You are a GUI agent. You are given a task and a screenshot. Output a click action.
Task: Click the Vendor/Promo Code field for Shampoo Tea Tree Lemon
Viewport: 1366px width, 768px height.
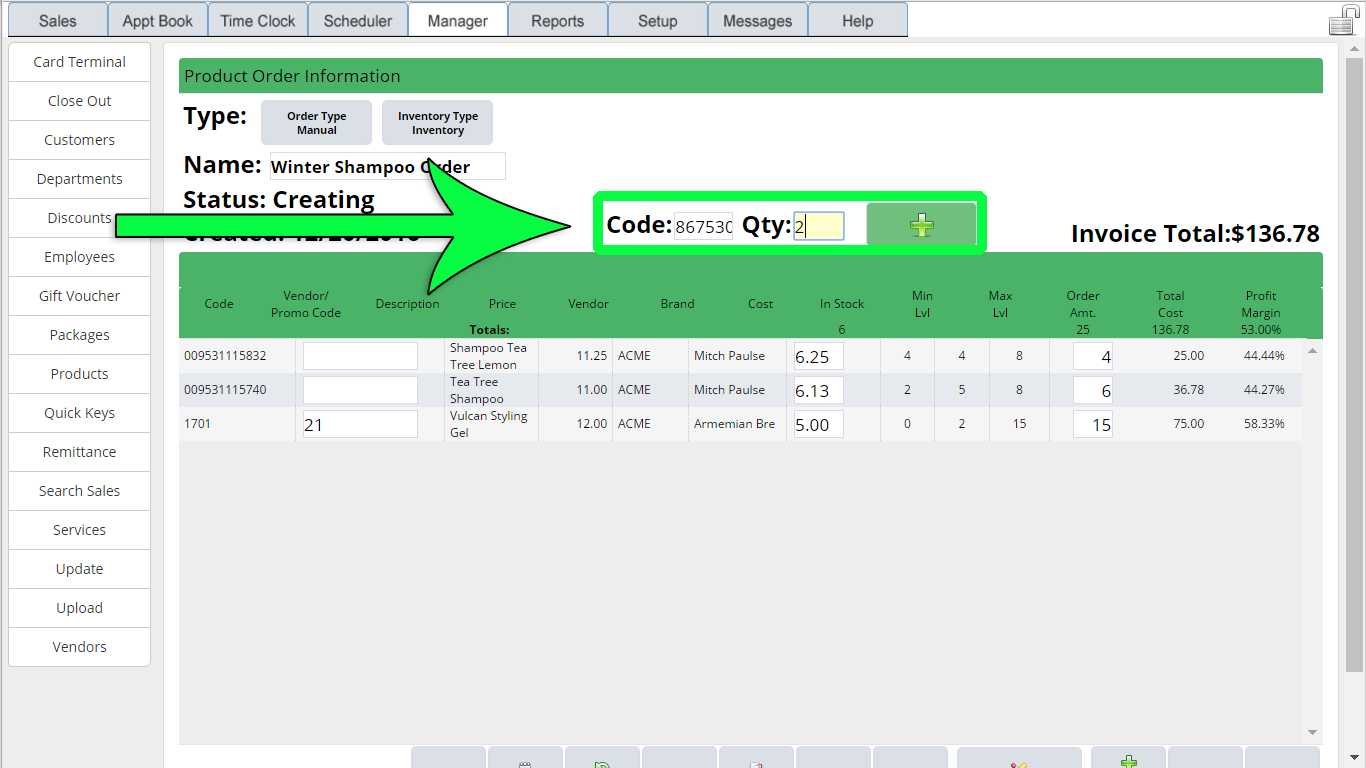coord(360,356)
